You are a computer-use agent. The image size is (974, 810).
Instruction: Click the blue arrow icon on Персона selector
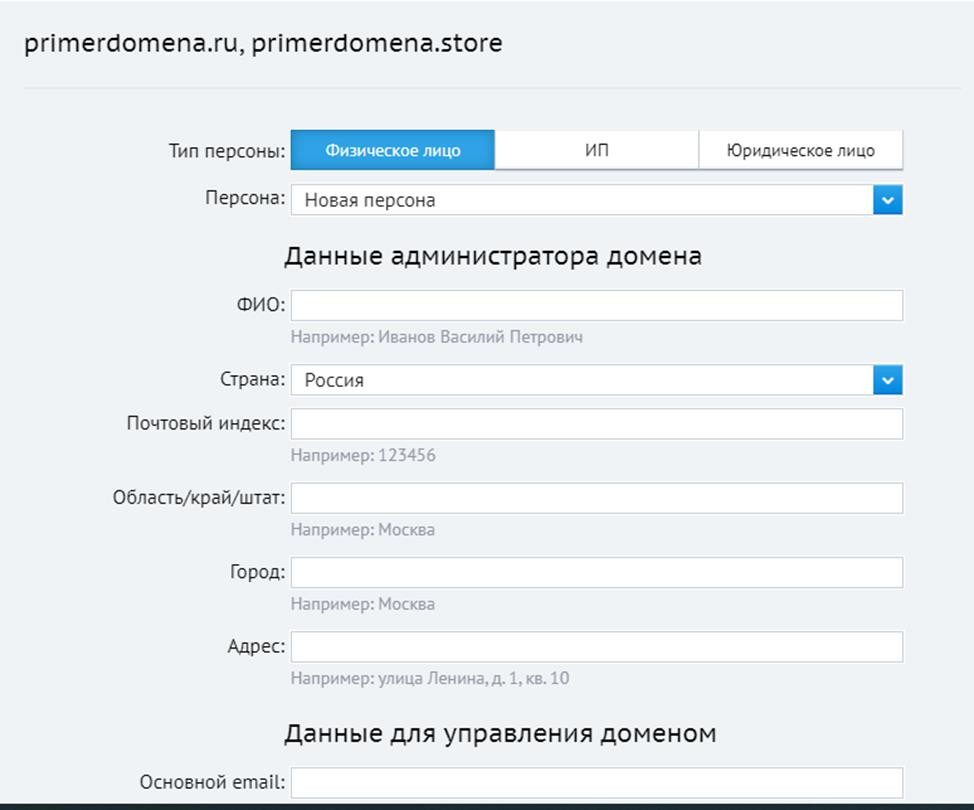[887, 200]
